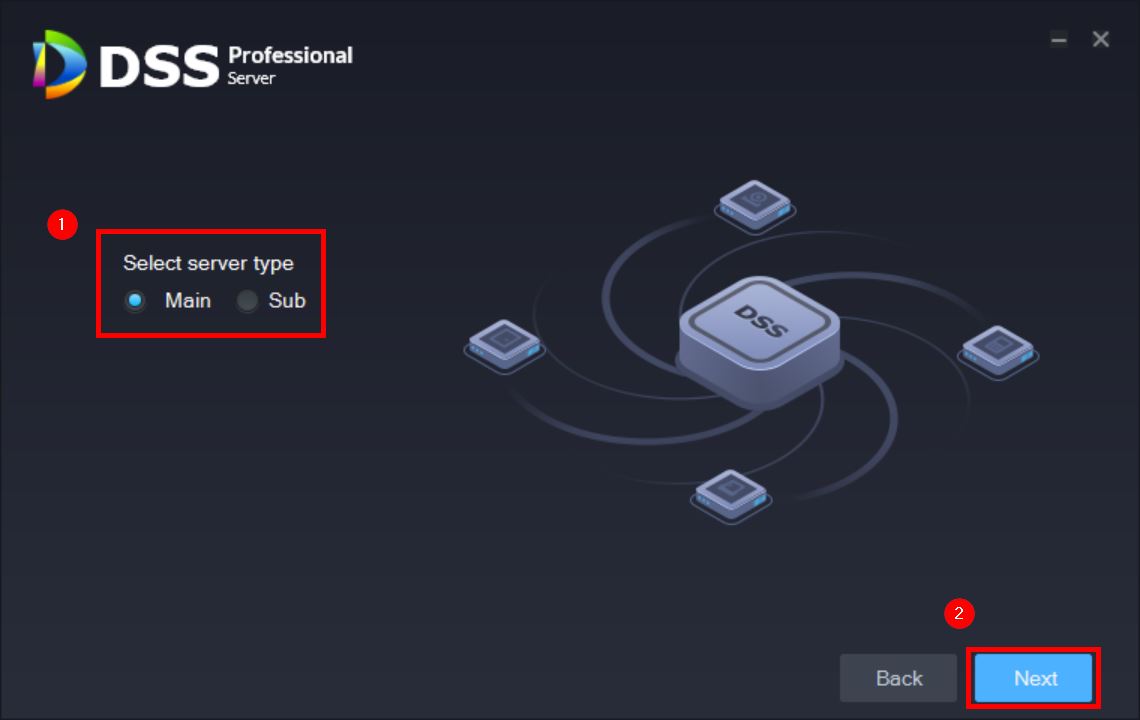Close the DSS installer window

[x=1101, y=39]
